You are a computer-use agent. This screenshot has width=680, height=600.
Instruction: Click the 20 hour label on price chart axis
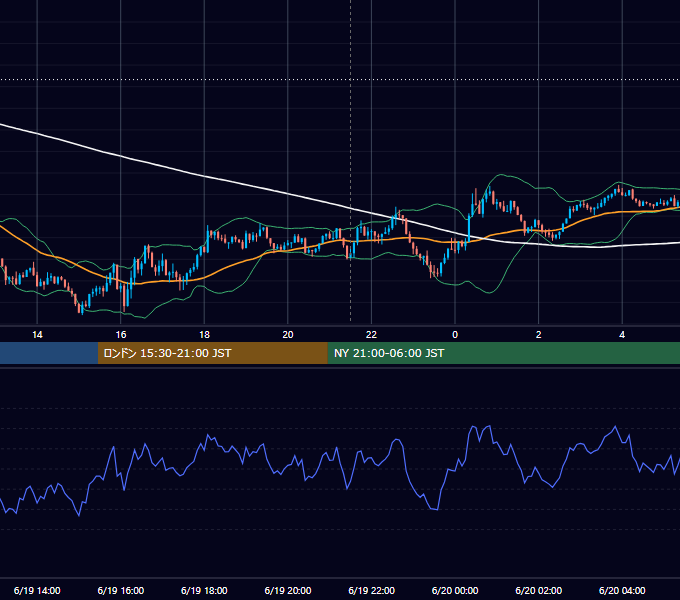coord(288,335)
